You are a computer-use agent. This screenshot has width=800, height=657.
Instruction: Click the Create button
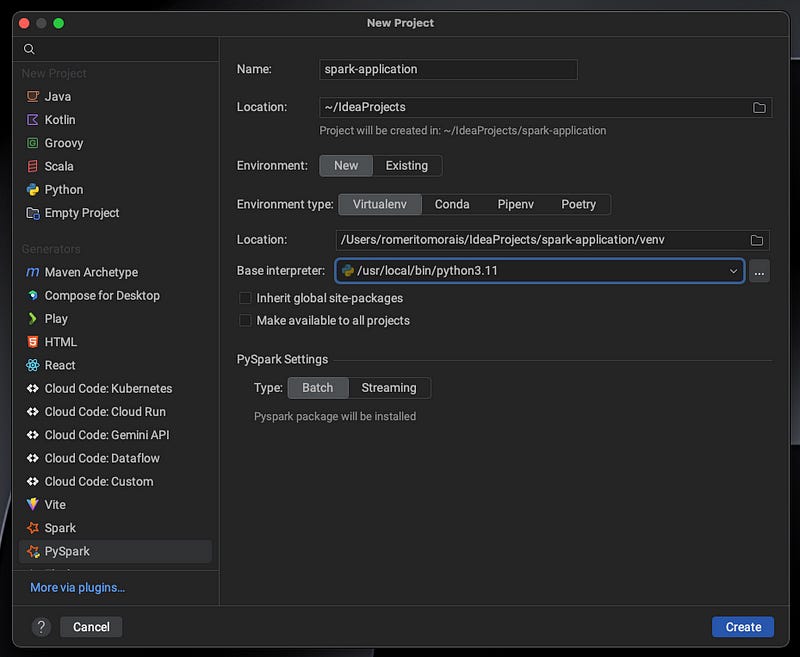click(x=743, y=627)
